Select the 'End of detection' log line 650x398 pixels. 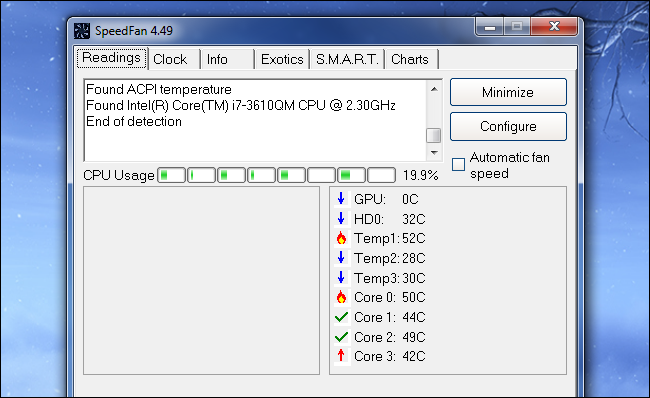coord(134,121)
